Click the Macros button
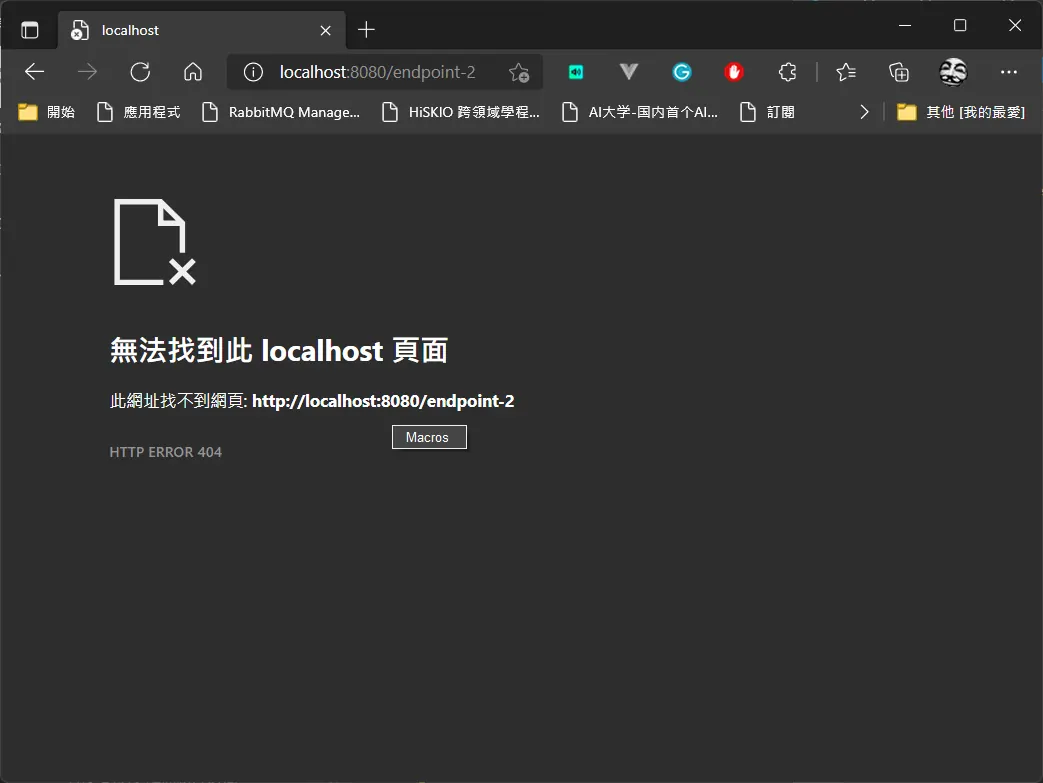The image size is (1043, 783). click(429, 437)
